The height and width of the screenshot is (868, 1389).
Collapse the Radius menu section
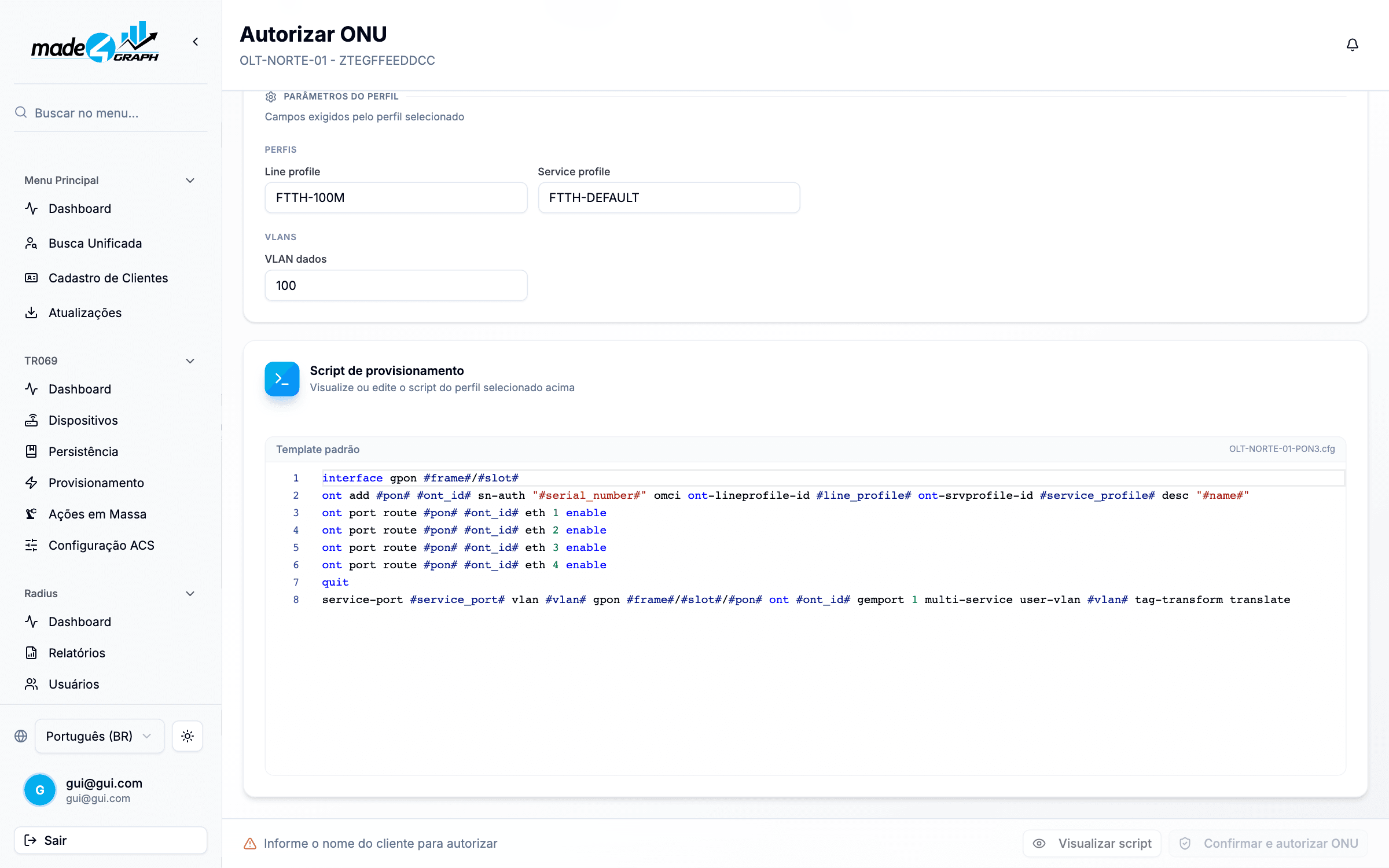190,594
